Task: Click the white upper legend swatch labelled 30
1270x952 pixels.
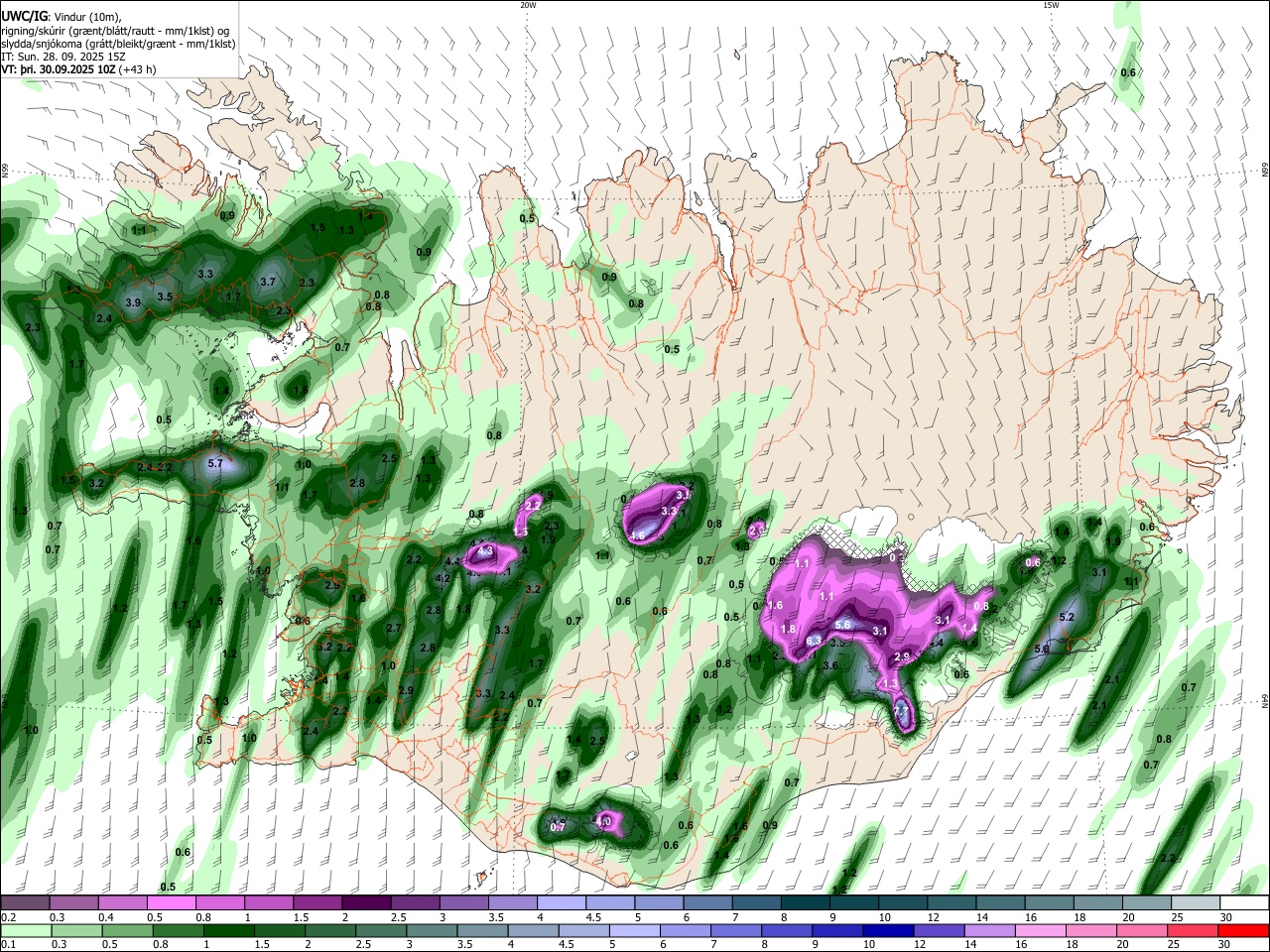Action: coord(1245,902)
